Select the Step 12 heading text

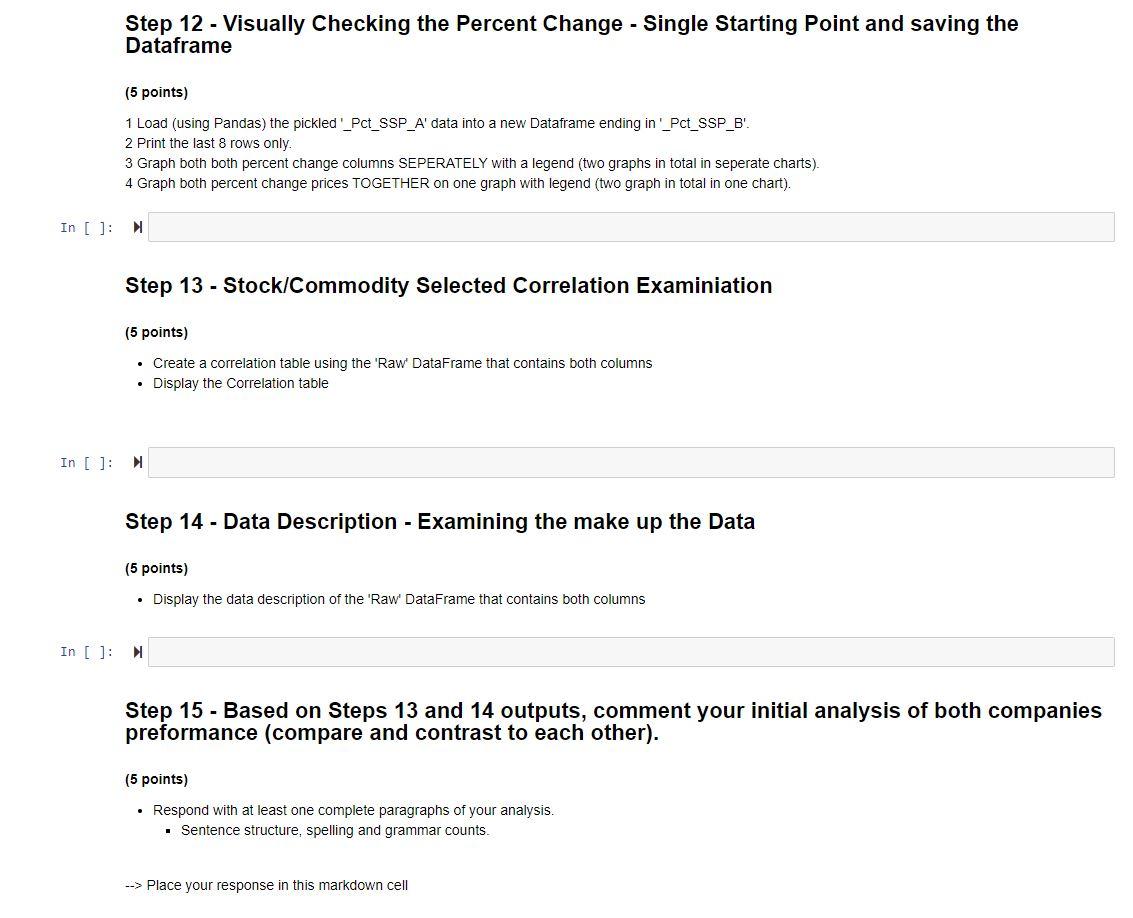click(x=571, y=34)
